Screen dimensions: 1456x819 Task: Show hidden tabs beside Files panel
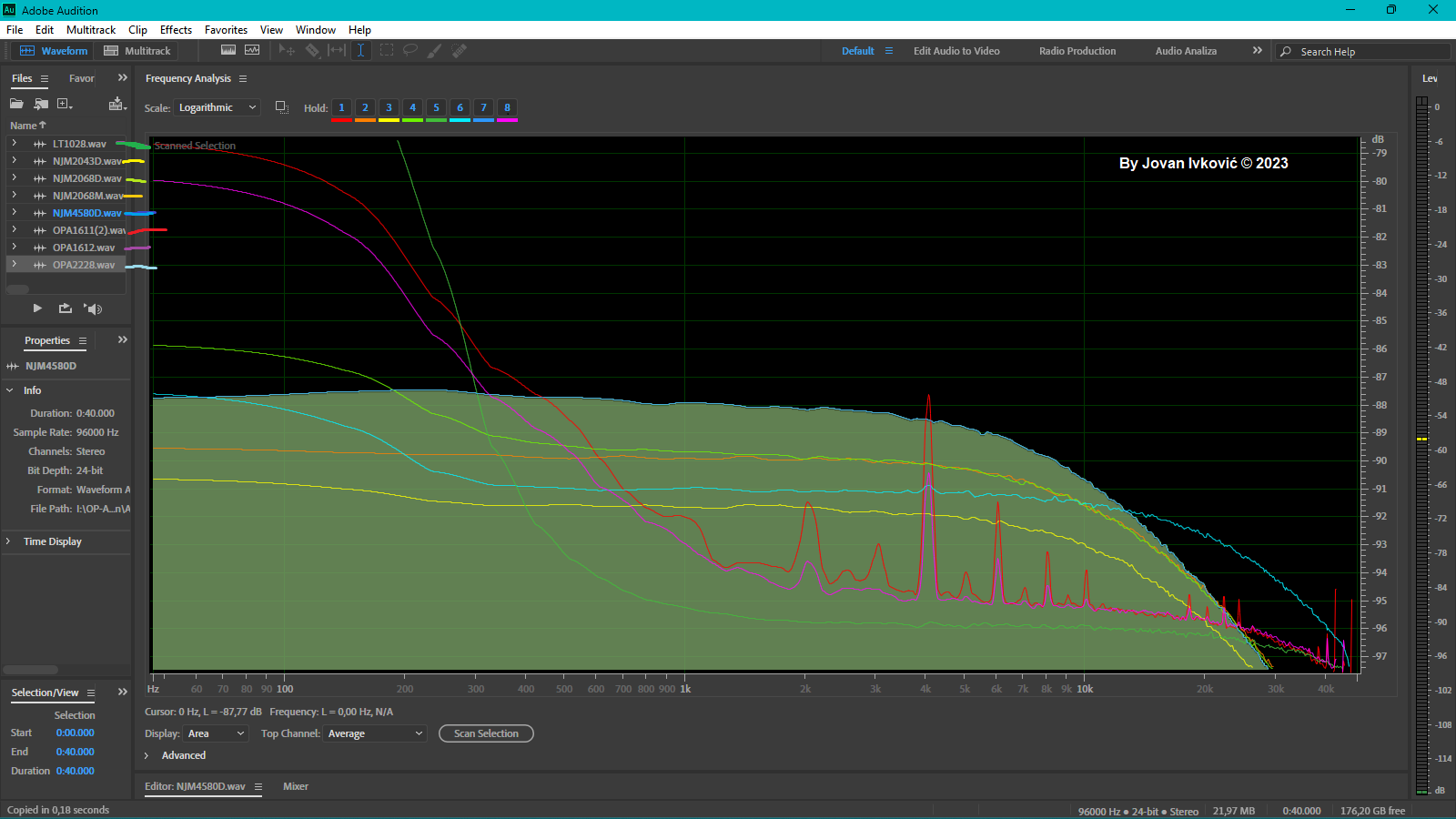pyautogui.click(x=123, y=78)
